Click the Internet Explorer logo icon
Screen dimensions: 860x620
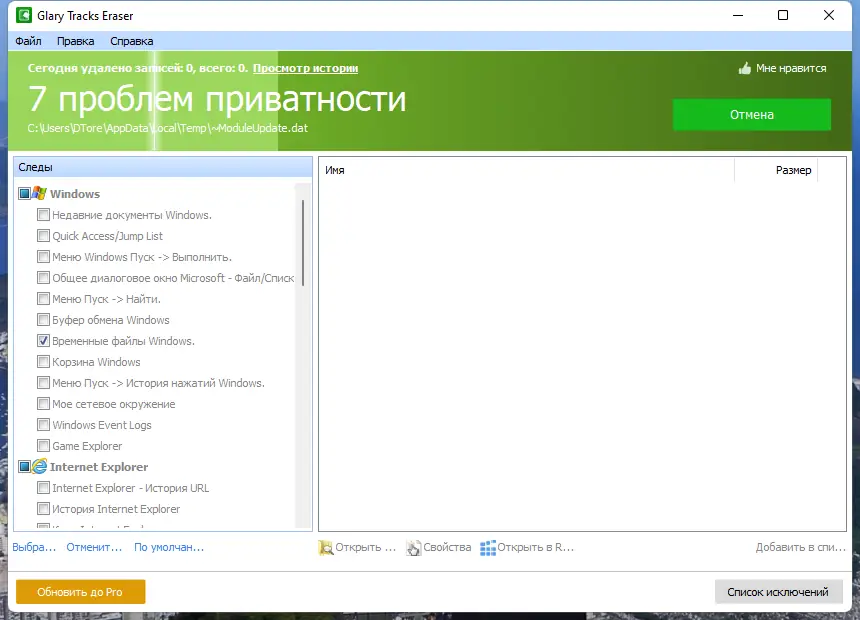39,466
